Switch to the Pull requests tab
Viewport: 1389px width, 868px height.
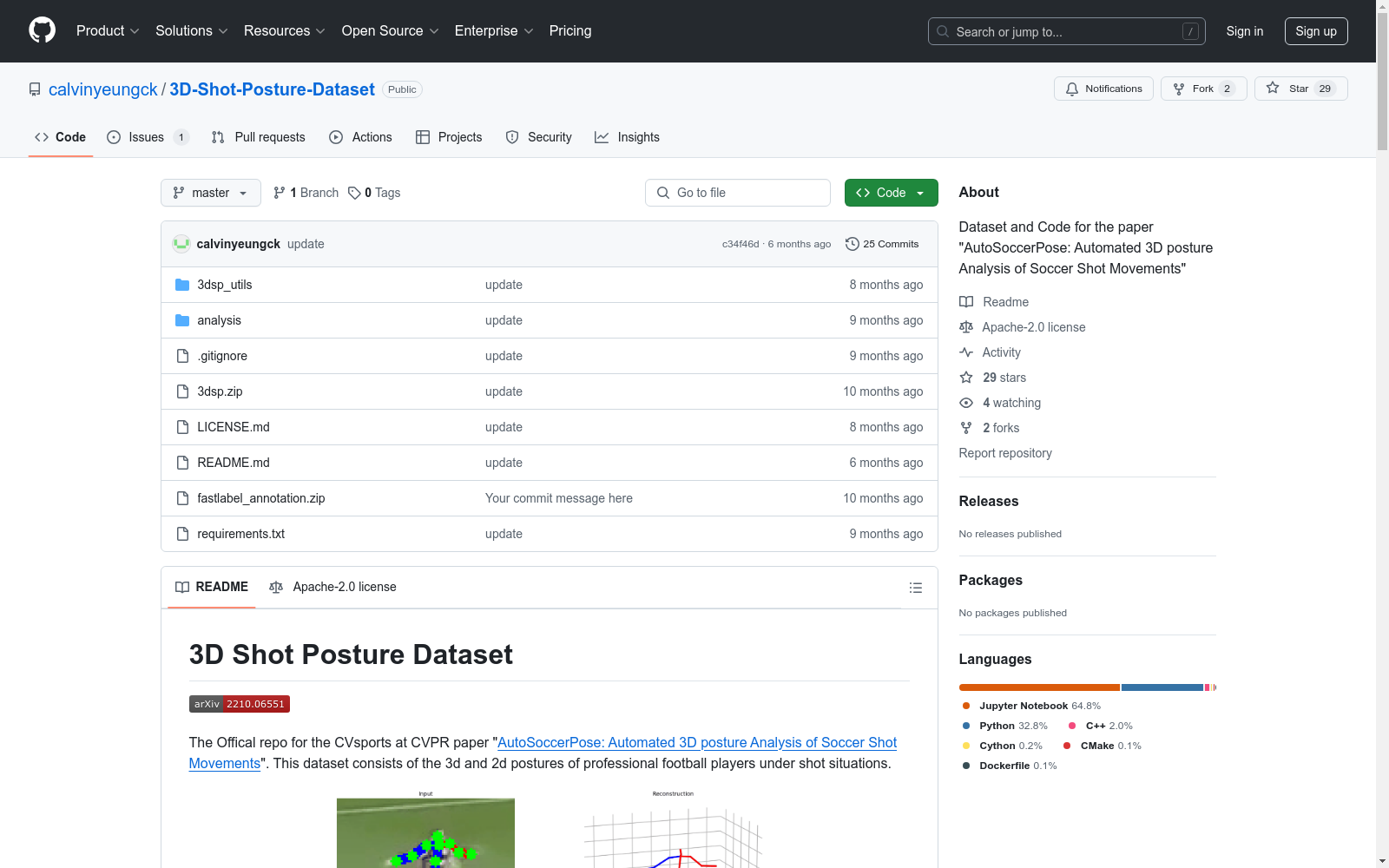pos(259,137)
